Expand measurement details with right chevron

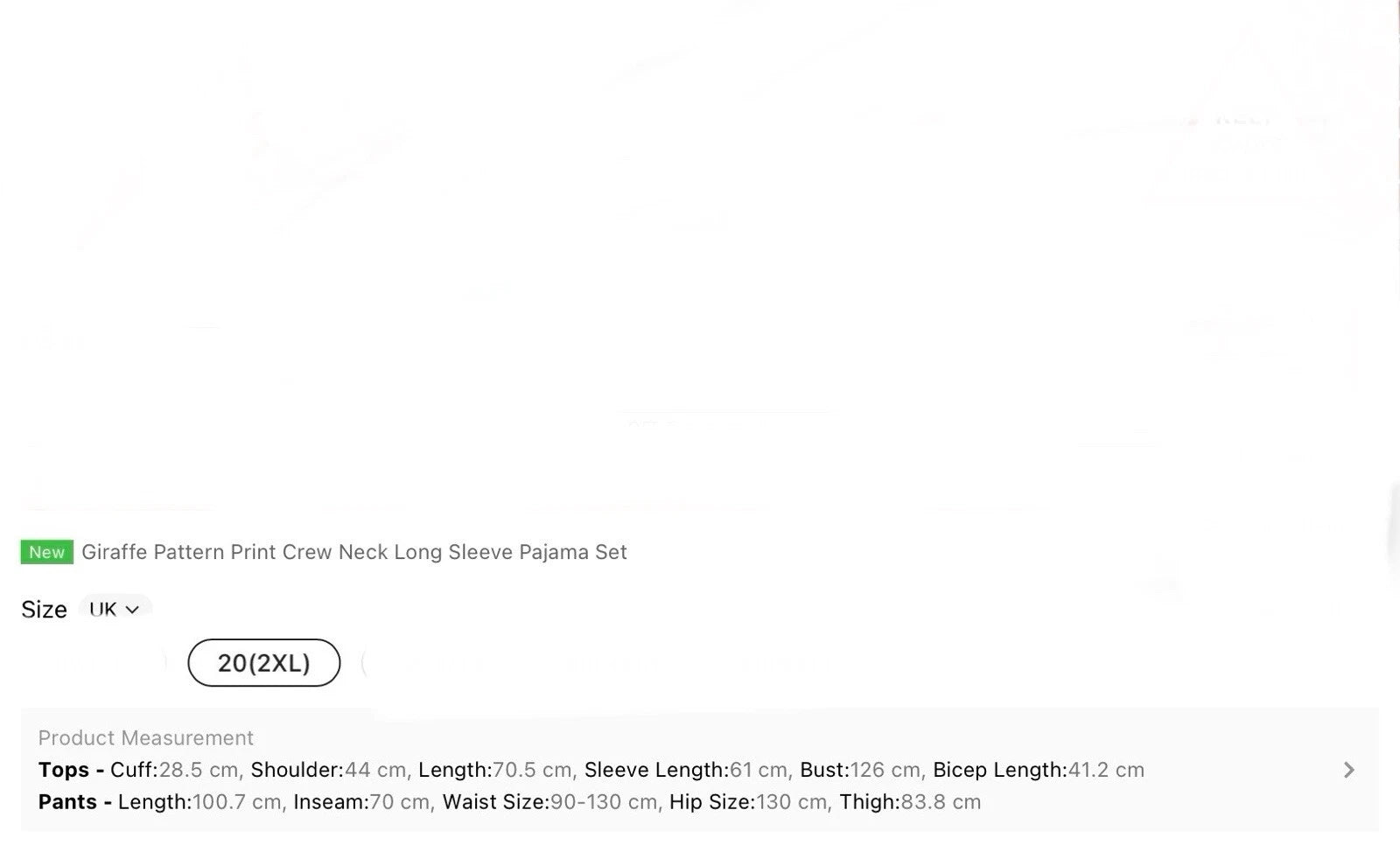[x=1348, y=770]
